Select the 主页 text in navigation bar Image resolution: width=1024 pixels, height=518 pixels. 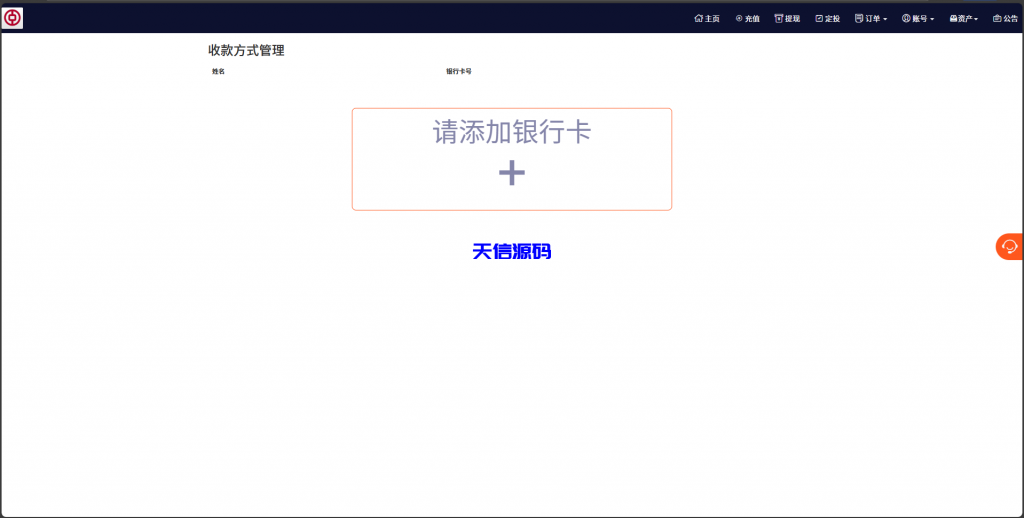pos(712,19)
